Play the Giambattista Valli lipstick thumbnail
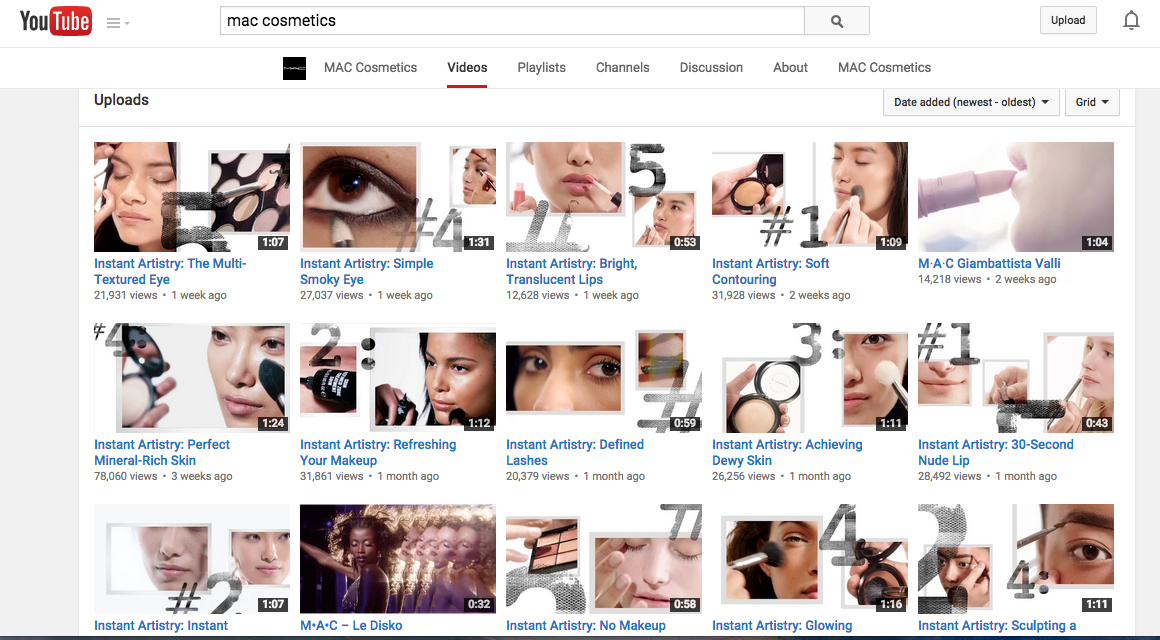This screenshot has height=640, width=1160. pos(1016,197)
